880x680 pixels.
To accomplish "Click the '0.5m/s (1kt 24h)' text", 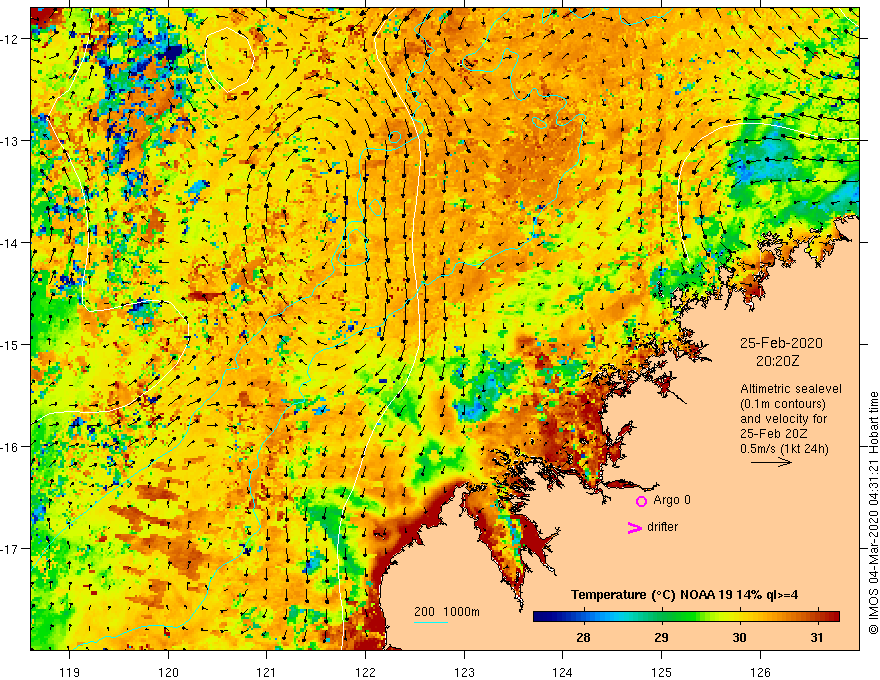I will [x=784, y=448].
